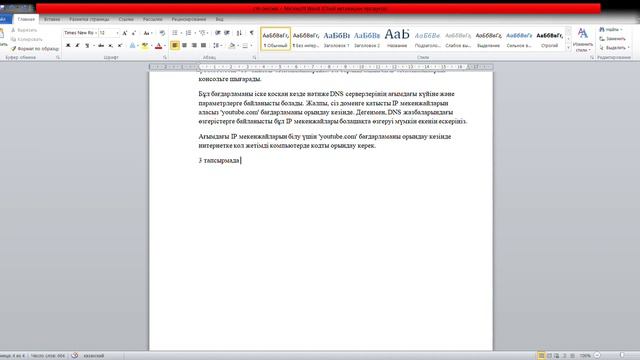
Task: Click the Вырезать (Cut) command
Action: point(24,30)
